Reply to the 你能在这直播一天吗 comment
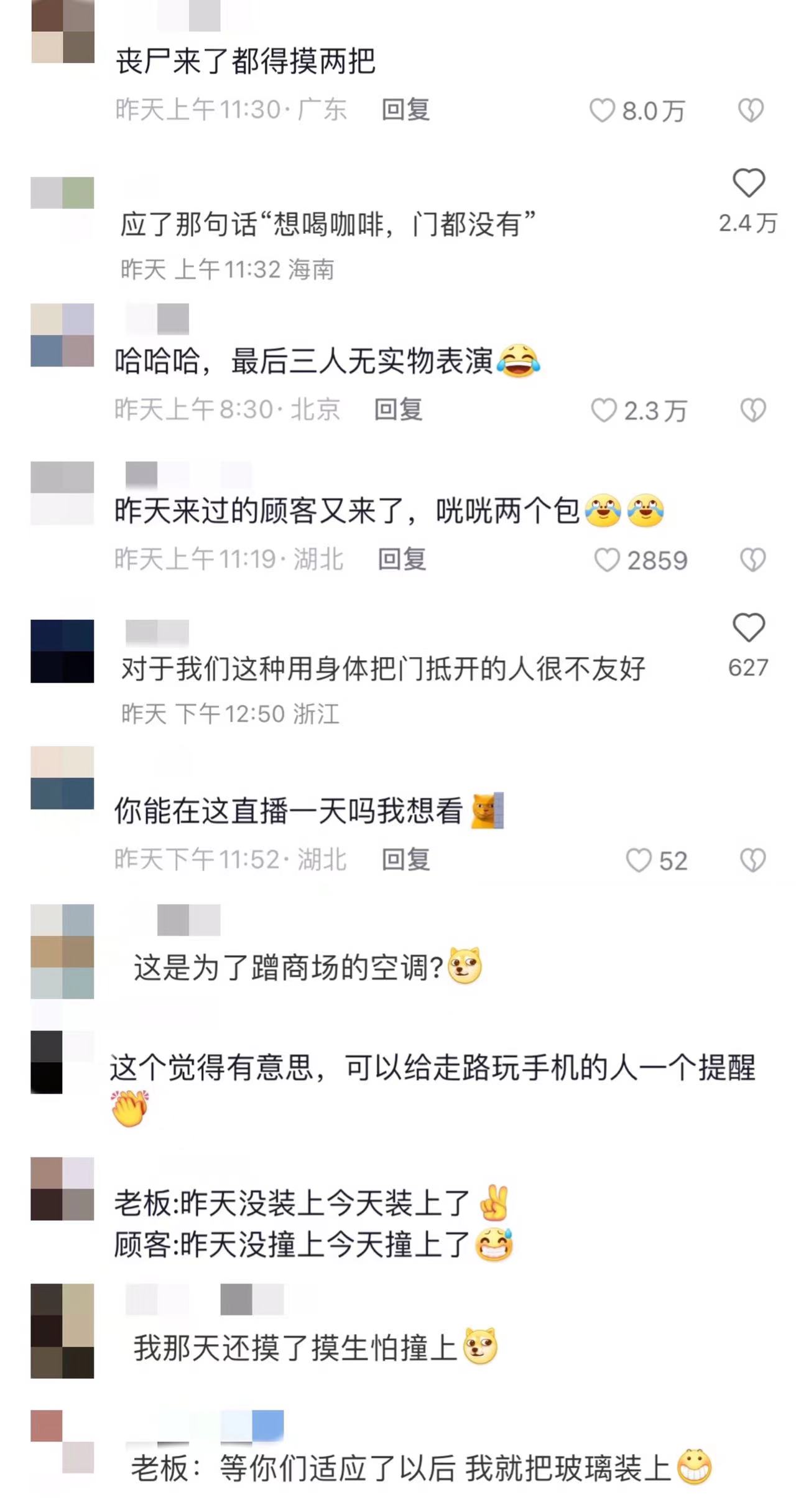The width and height of the screenshot is (796, 1512). pos(405,859)
